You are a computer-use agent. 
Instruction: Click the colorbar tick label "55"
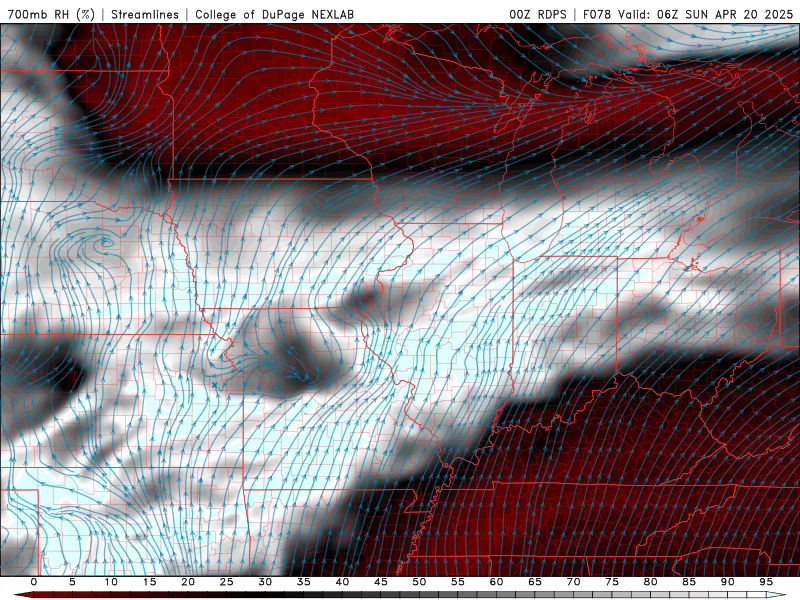click(x=458, y=582)
